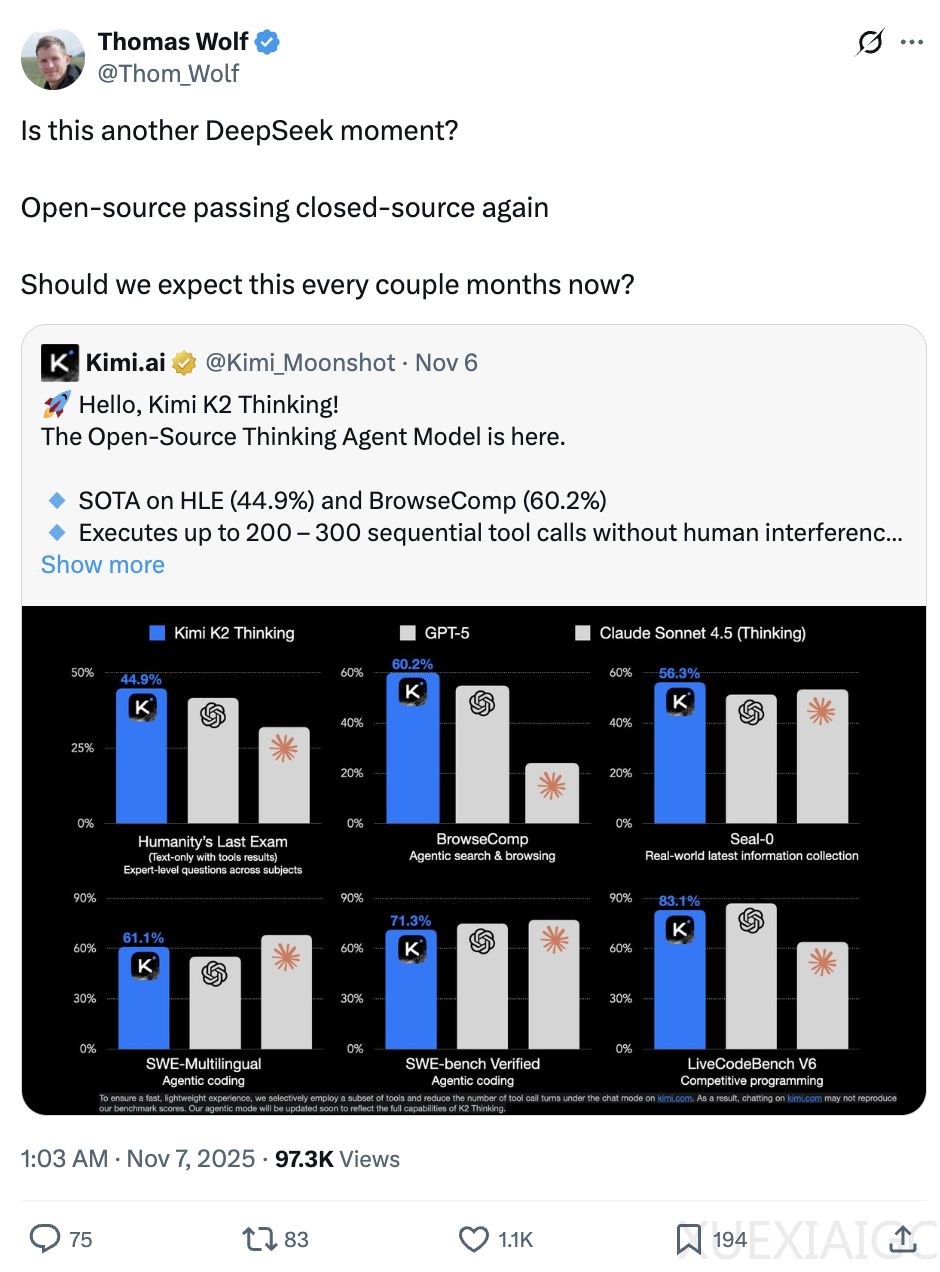
Task: Expand quoted tweet with Show more
Action: click(102, 565)
